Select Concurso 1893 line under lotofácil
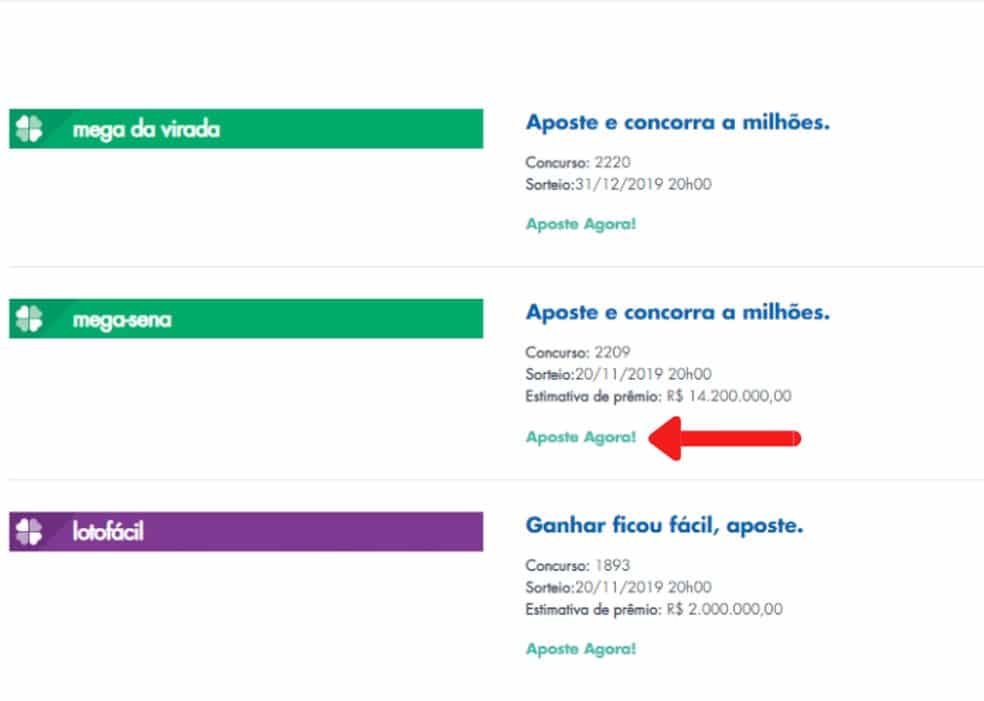Screen dimensions: 984x701 click(x=577, y=564)
